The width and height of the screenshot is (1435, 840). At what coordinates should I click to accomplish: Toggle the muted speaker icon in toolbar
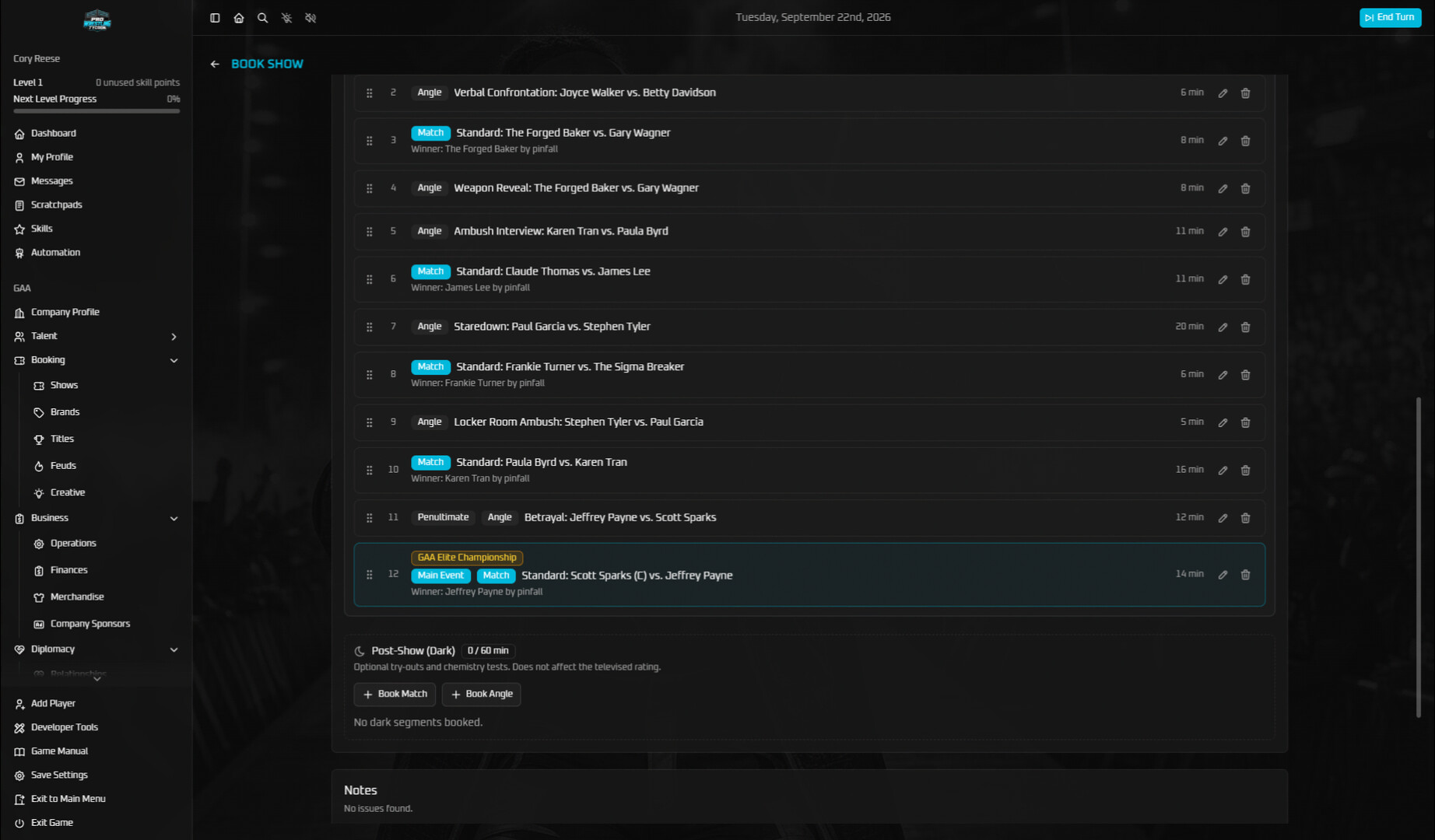[x=311, y=18]
